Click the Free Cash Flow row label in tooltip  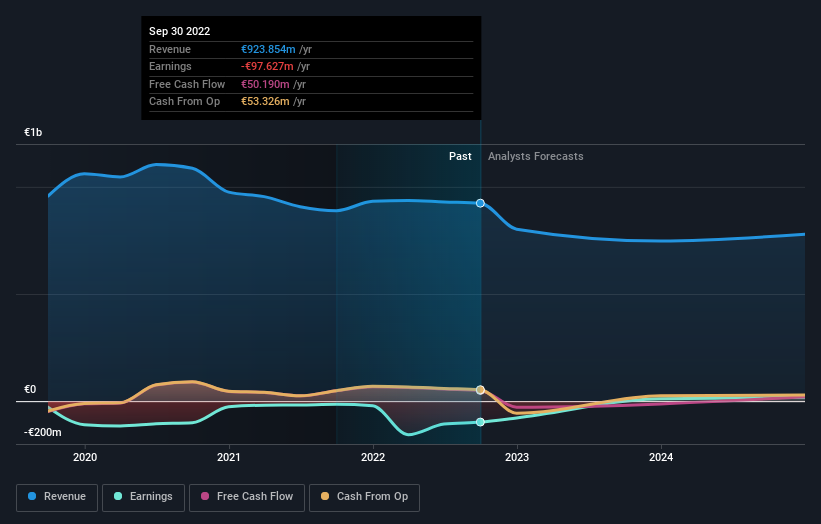(x=187, y=84)
